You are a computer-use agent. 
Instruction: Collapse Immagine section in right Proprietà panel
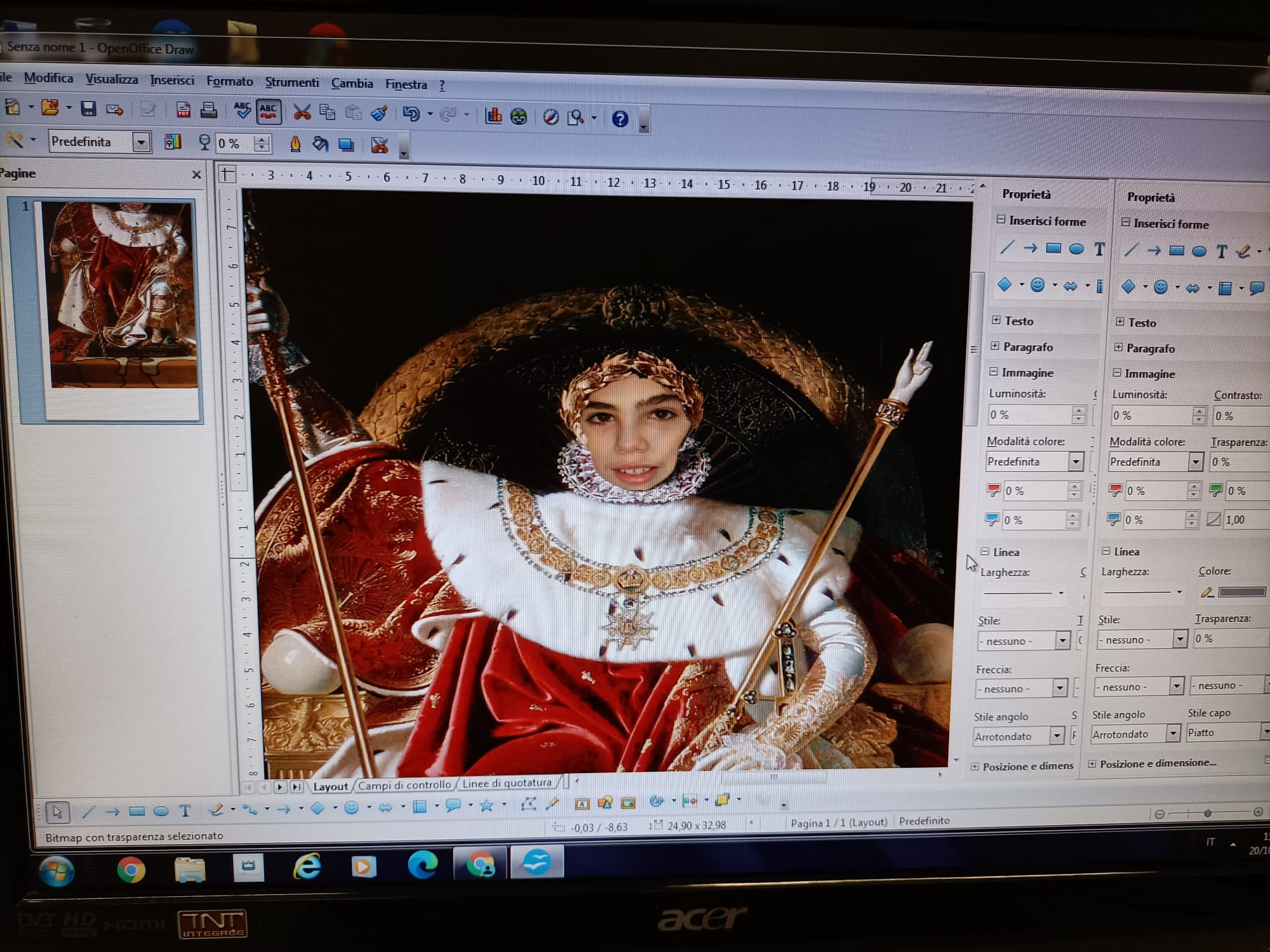pyautogui.click(x=1117, y=373)
